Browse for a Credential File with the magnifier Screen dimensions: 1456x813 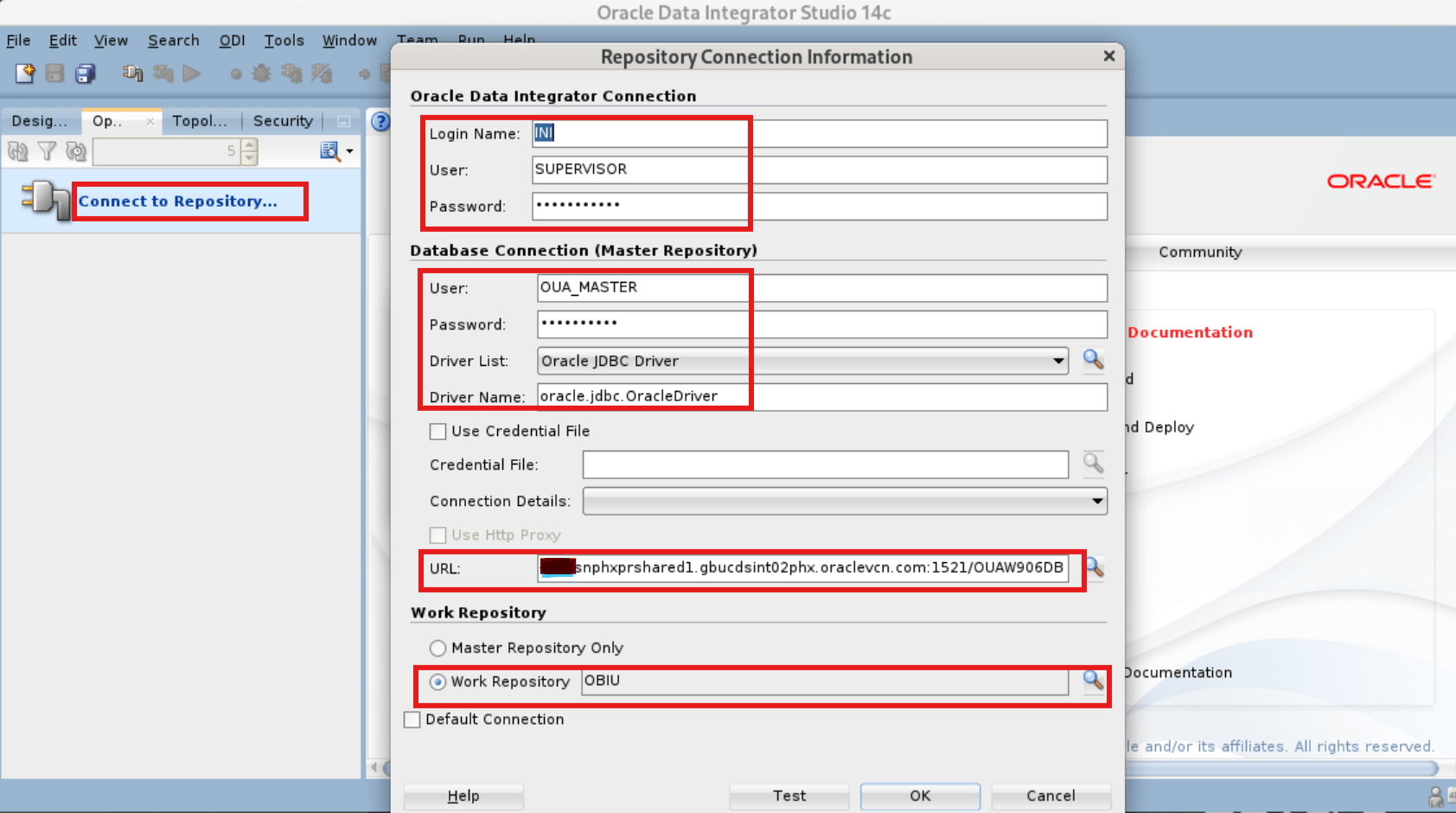(x=1093, y=464)
